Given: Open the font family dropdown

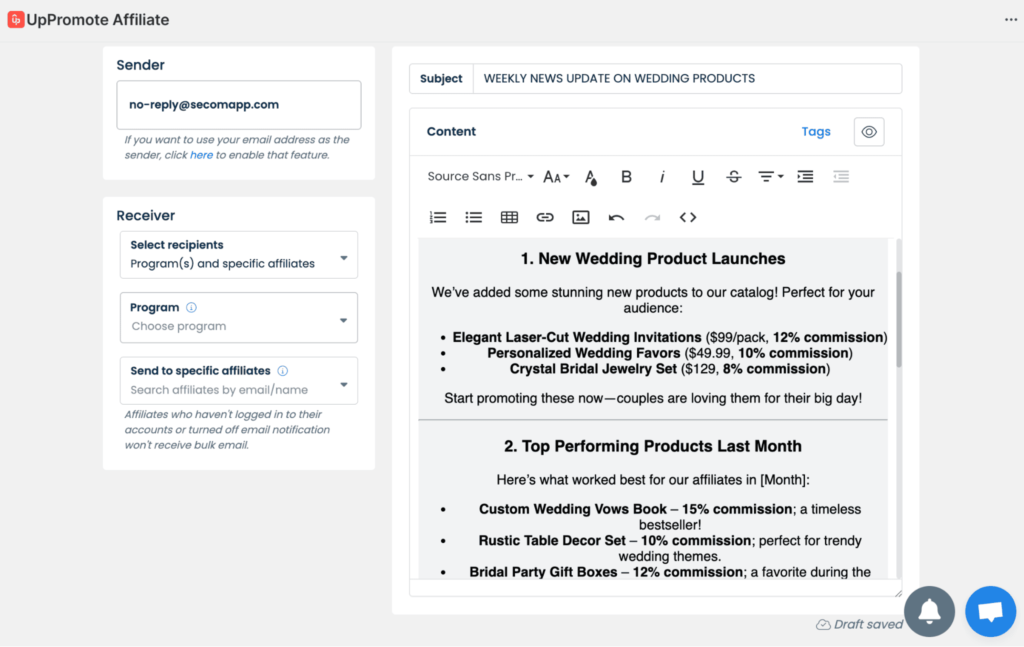Looking at the screenshot, I should pos(480,177).
